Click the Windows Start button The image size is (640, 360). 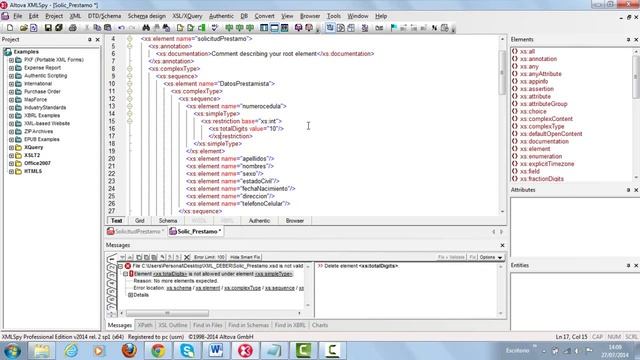(x=12, y=351)
